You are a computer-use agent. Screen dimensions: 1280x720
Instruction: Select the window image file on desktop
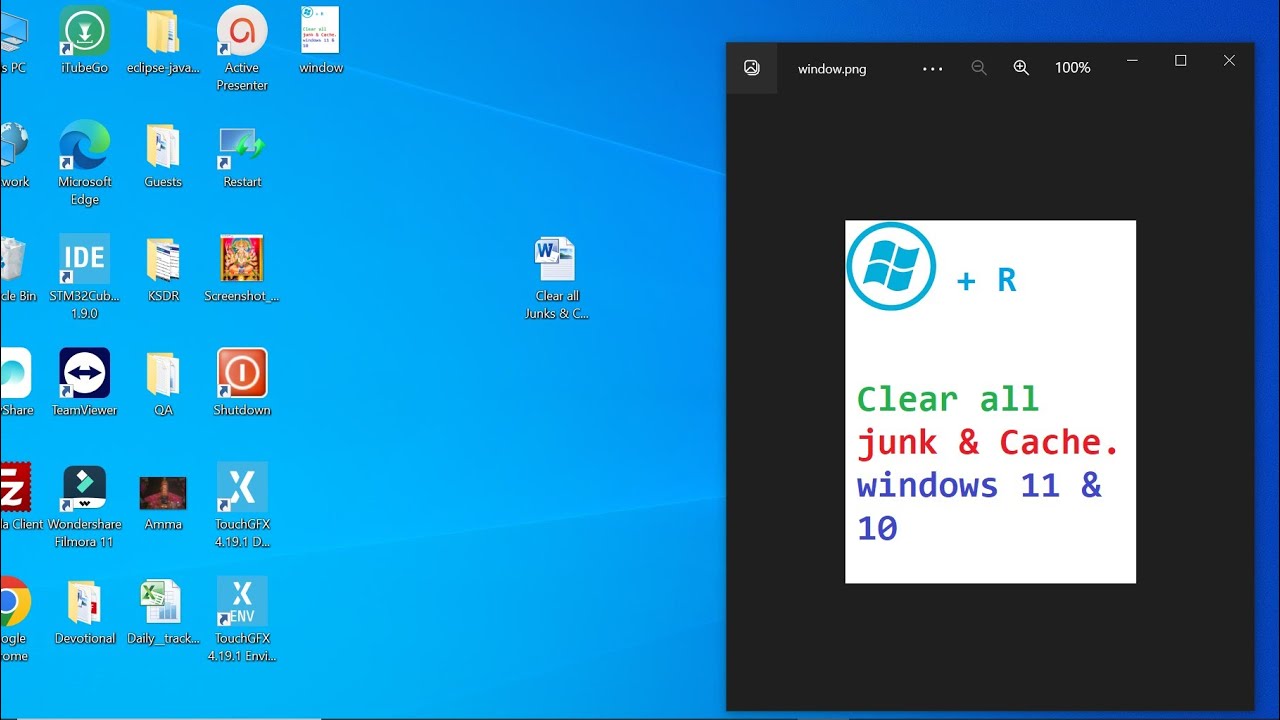(x=320, y=40)
